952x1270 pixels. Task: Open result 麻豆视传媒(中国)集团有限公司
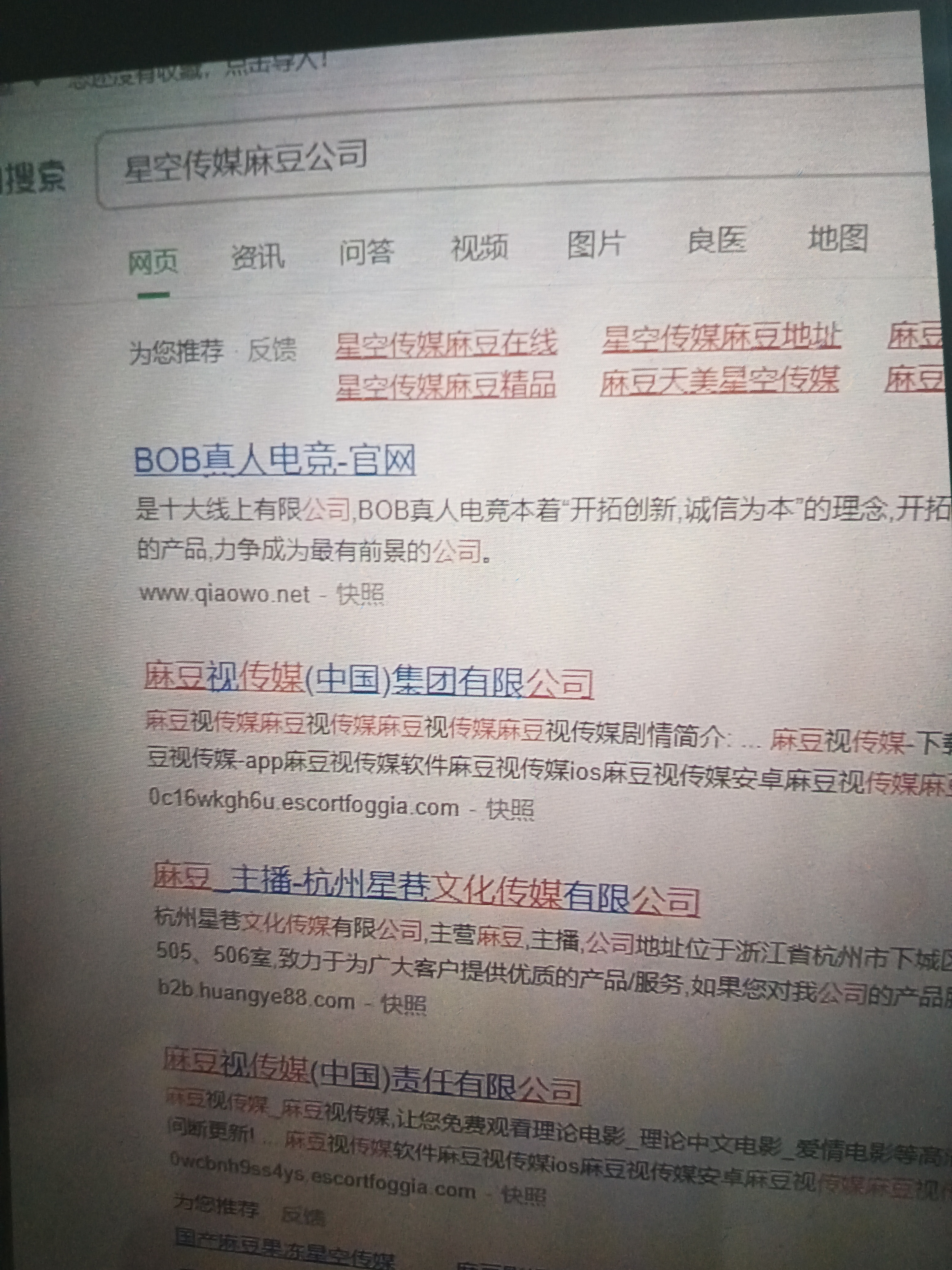click(x=369, y=680)
